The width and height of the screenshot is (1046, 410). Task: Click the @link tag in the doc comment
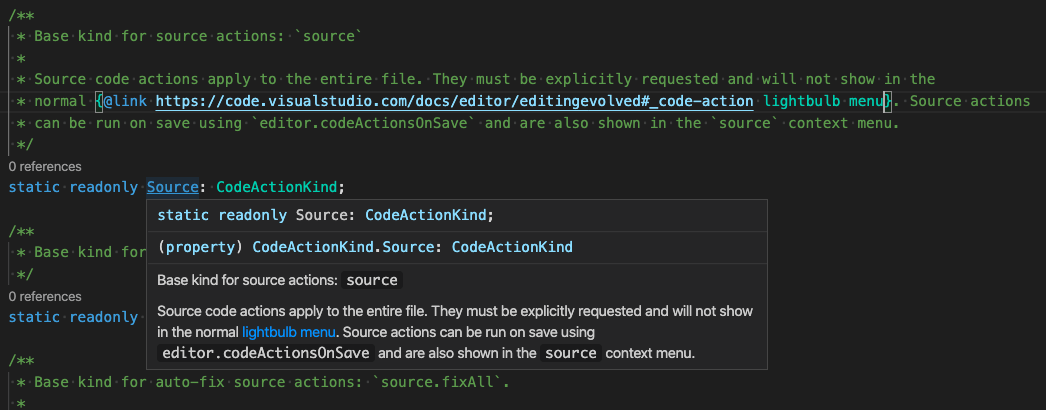click(126, 101)
